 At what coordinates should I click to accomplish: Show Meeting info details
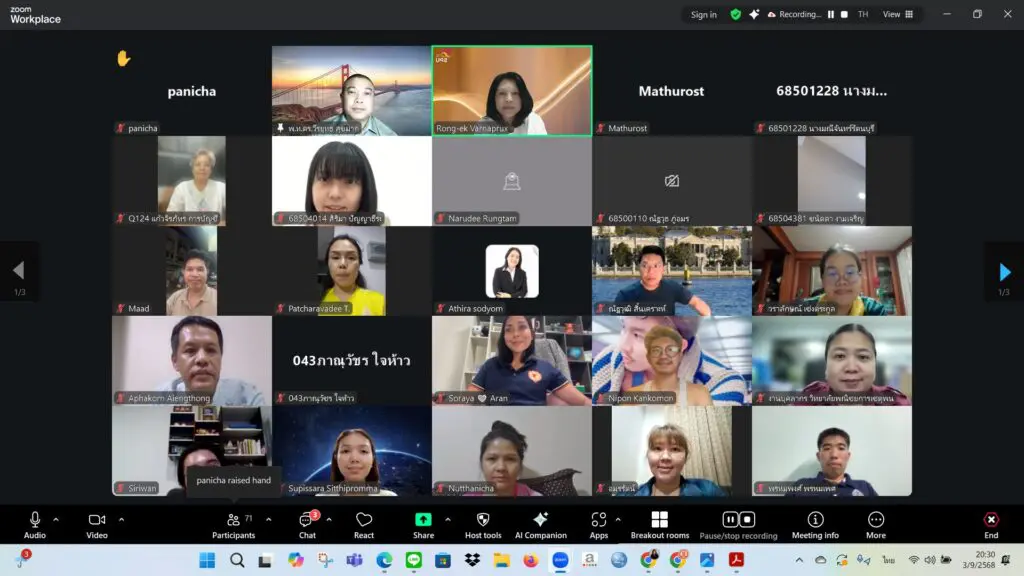pyautogui.click(x=815, y=524)
